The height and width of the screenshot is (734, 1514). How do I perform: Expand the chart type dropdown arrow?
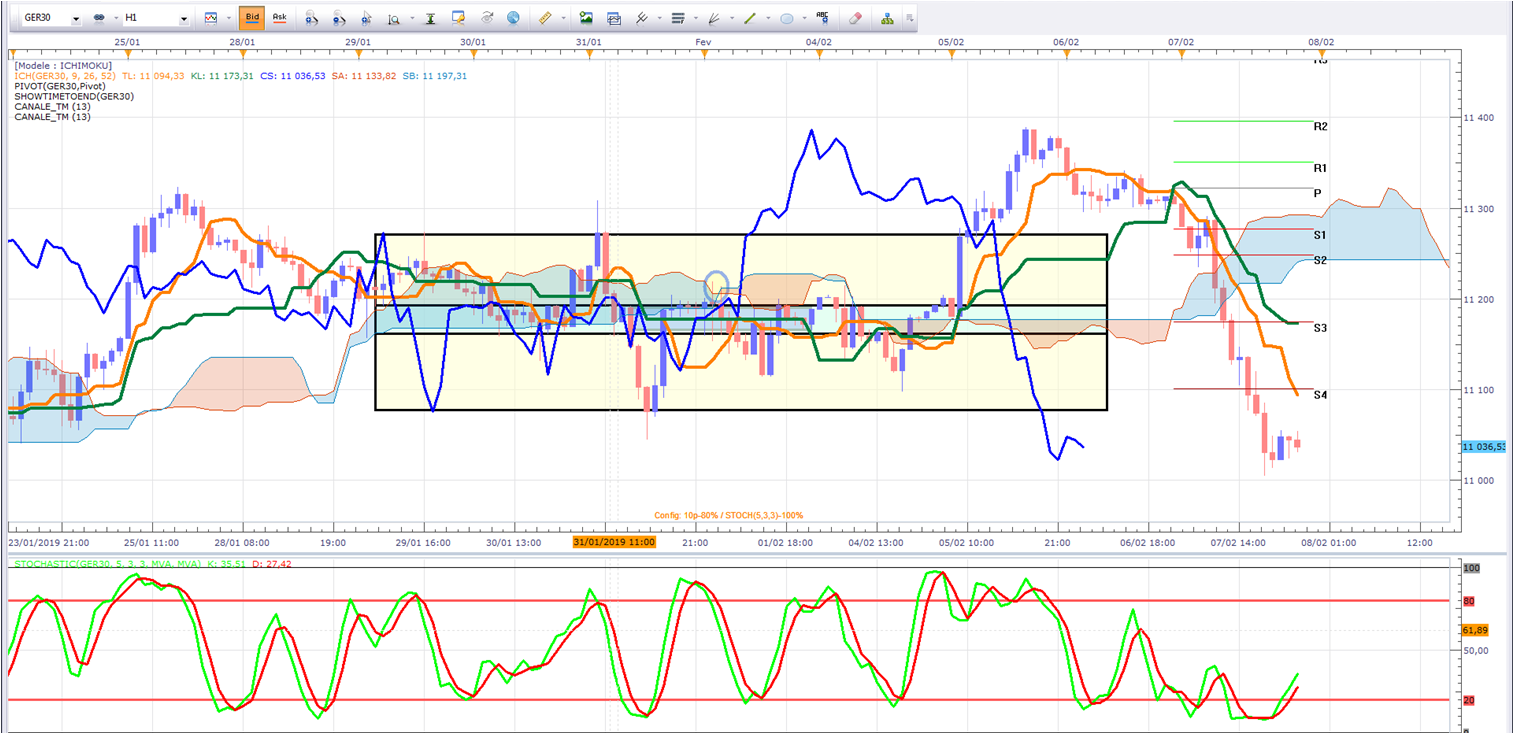click(x=228, y=18)
